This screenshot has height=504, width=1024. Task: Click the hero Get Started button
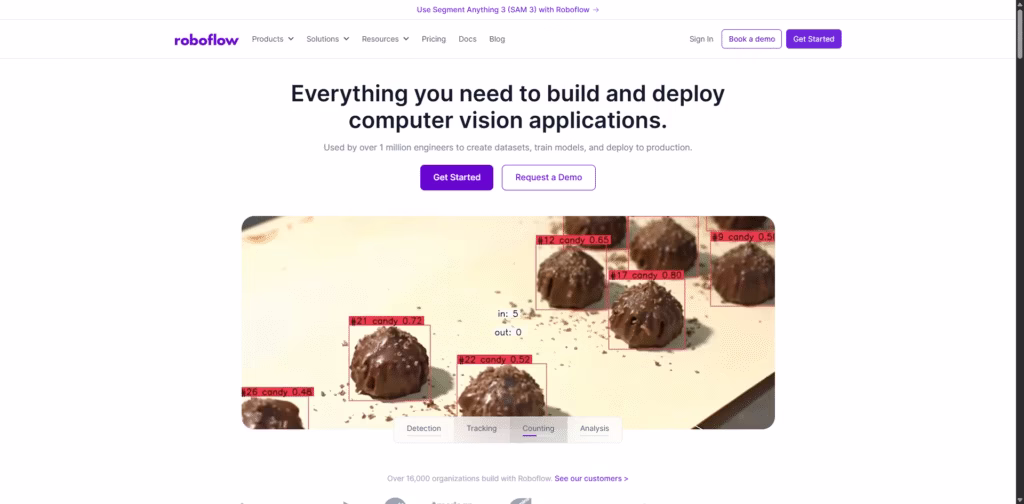pos(456,178)
